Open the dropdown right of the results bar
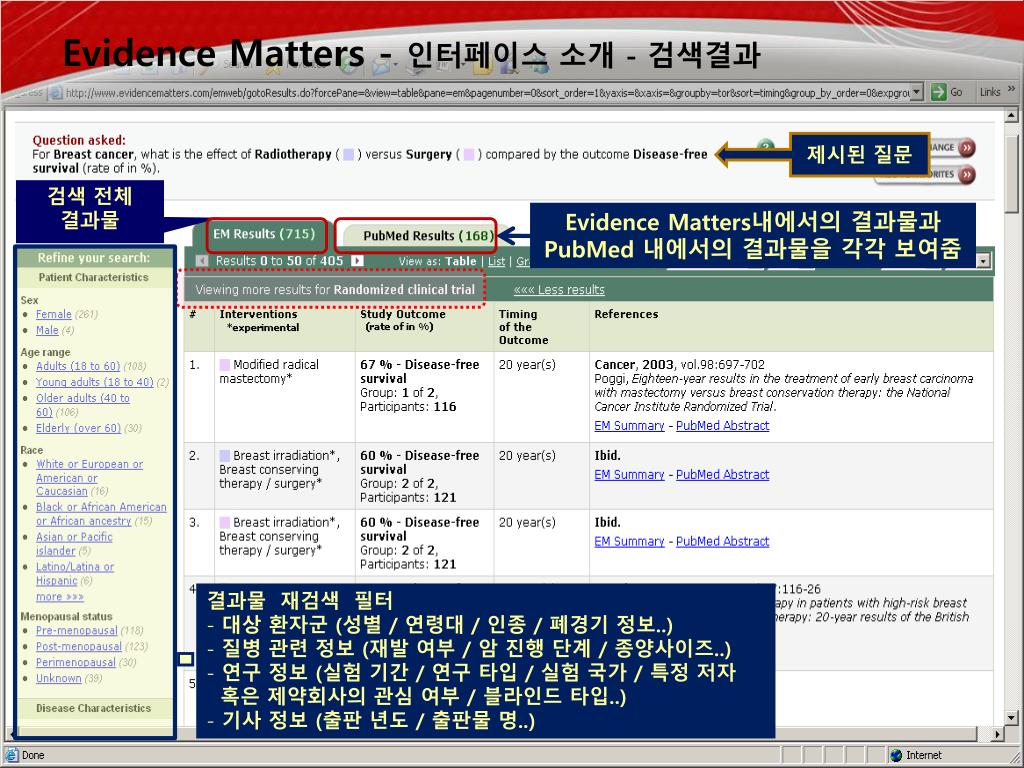1024x768 pixels. click(x=984, y=262)
